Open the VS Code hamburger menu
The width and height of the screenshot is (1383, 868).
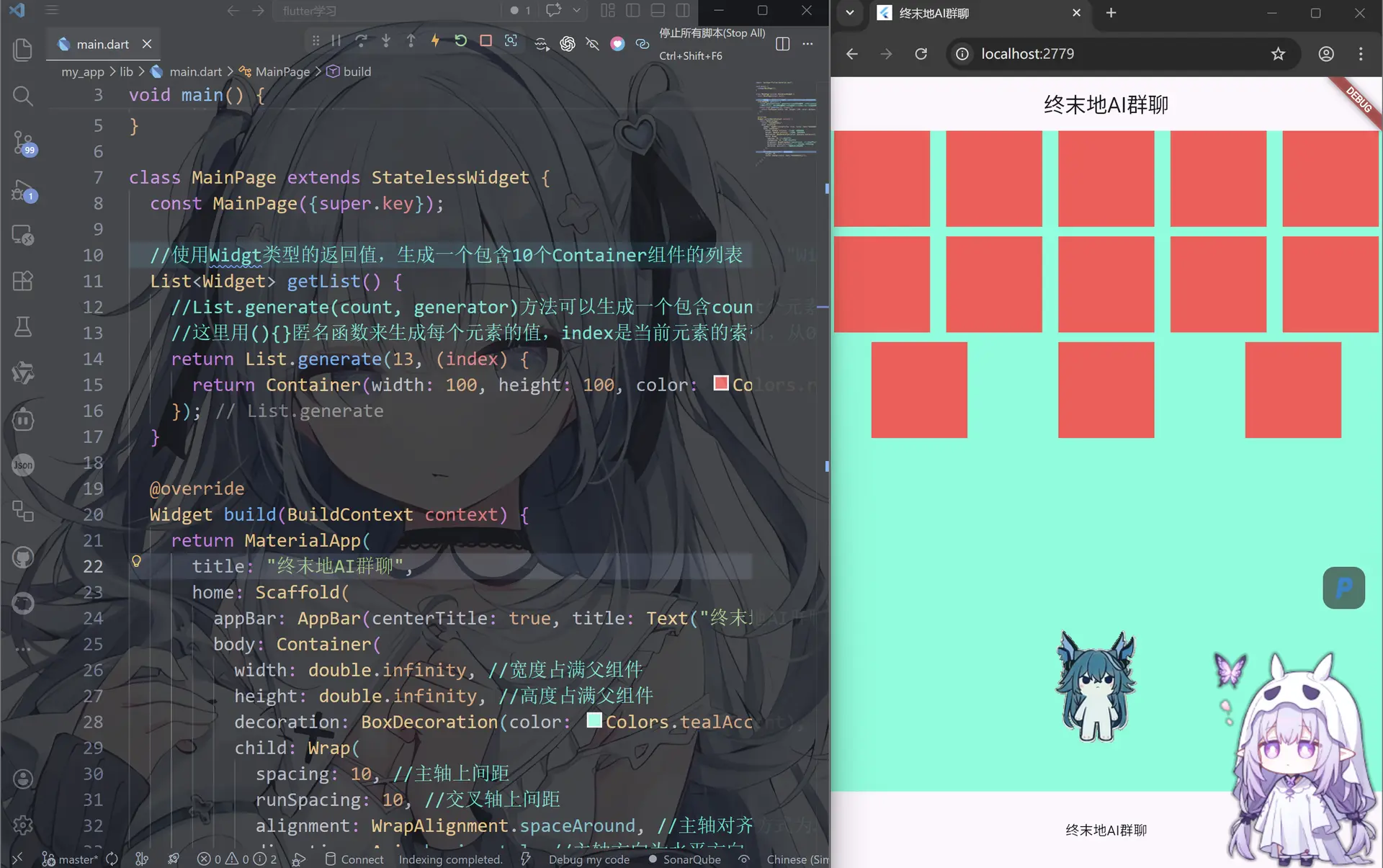[52, 11]
